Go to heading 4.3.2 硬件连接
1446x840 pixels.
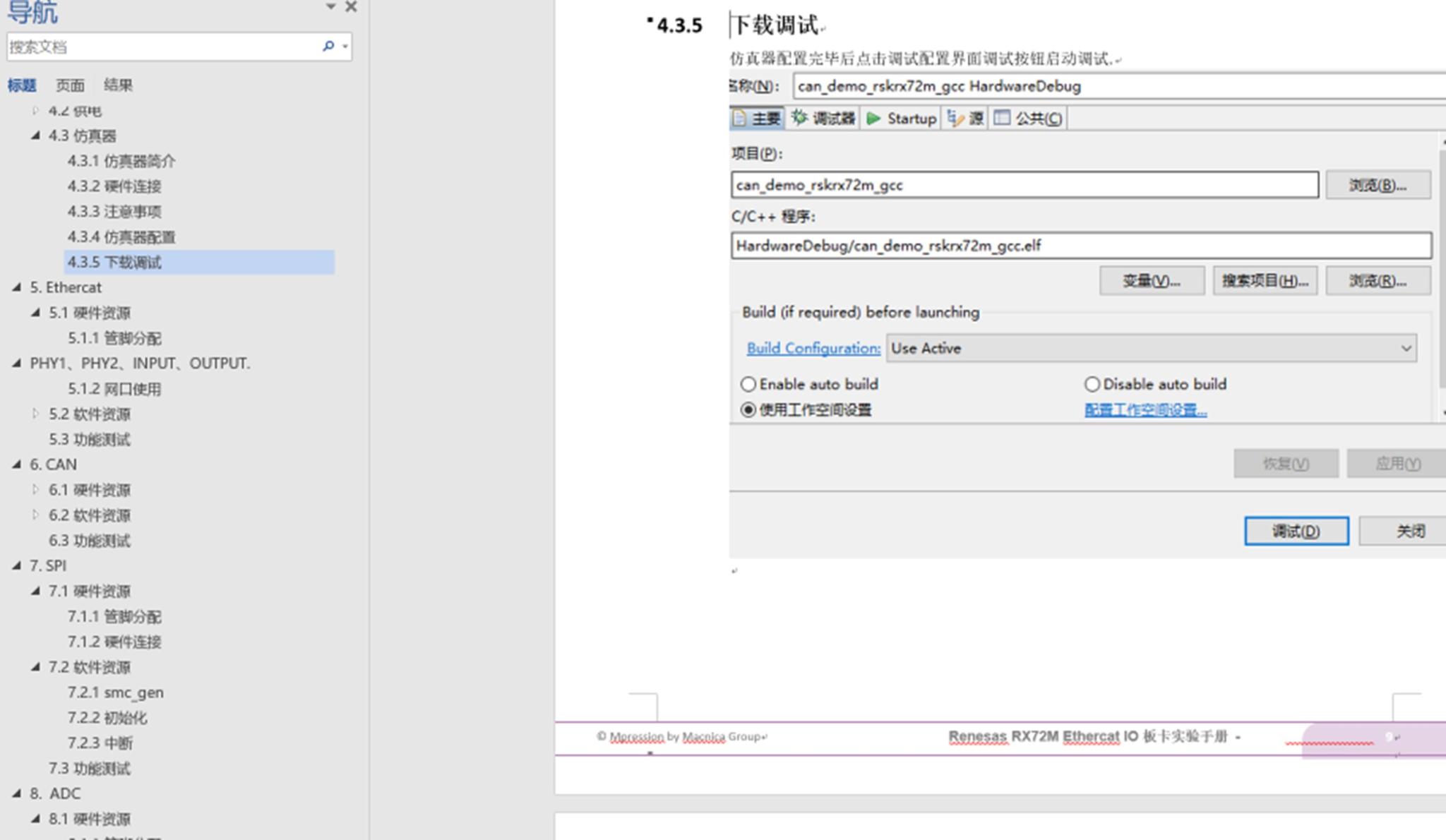coord(114,186)
